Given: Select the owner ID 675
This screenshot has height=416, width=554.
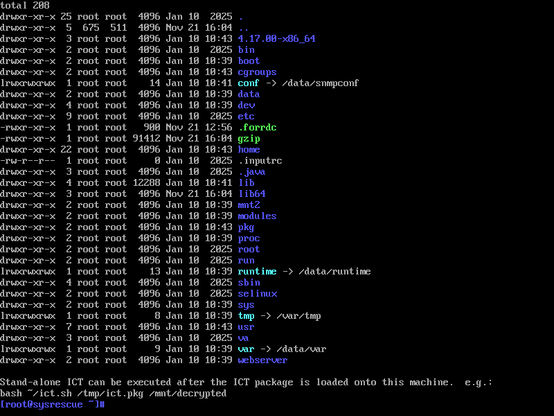Looking at the screenshot, I should [x=91, y=28].
